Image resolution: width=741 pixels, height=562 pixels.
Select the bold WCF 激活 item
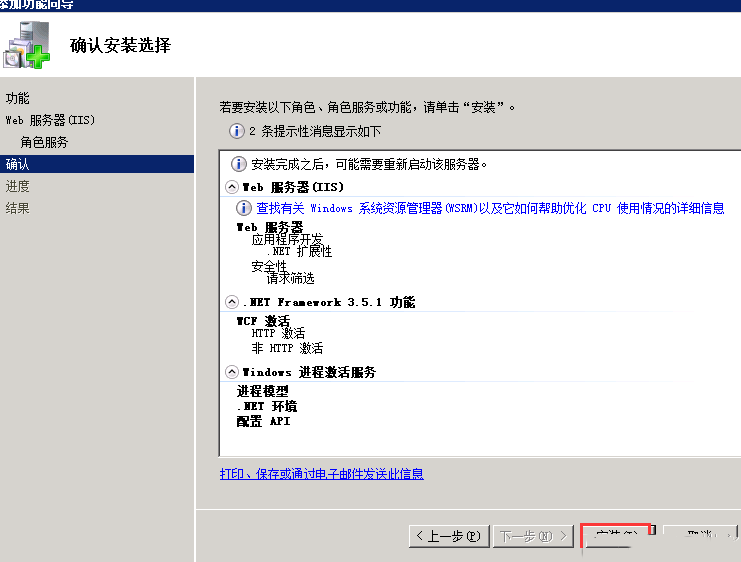pyautogui.click(x=263, y=321)
